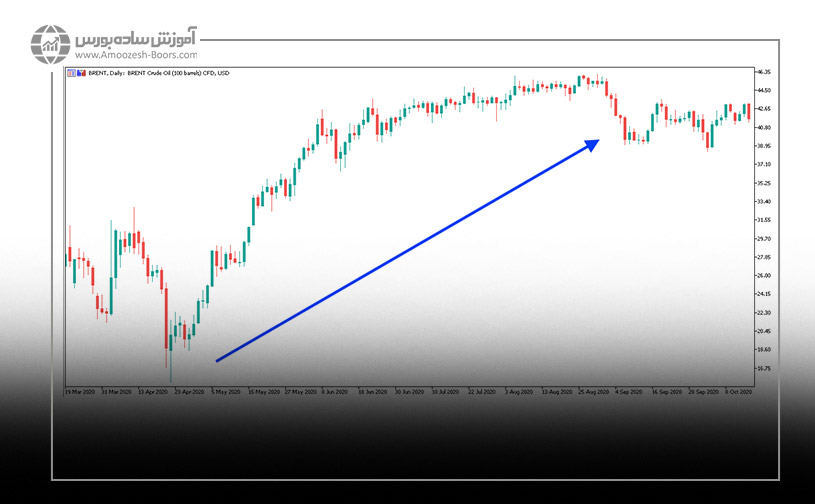The image size is (815, 504).
Task: Select the 33.40 price label on axis
Action: pos(764,202)
